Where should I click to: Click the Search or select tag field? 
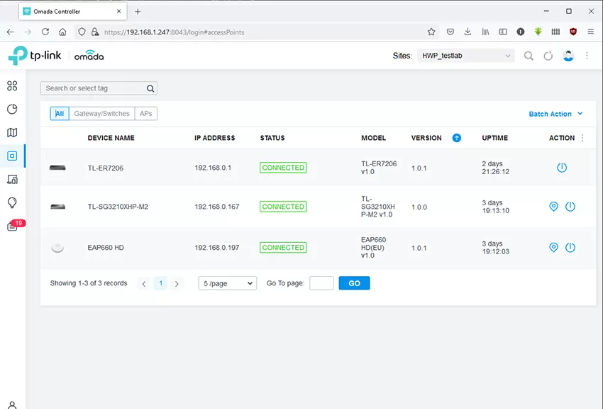[x=94, y=88]
